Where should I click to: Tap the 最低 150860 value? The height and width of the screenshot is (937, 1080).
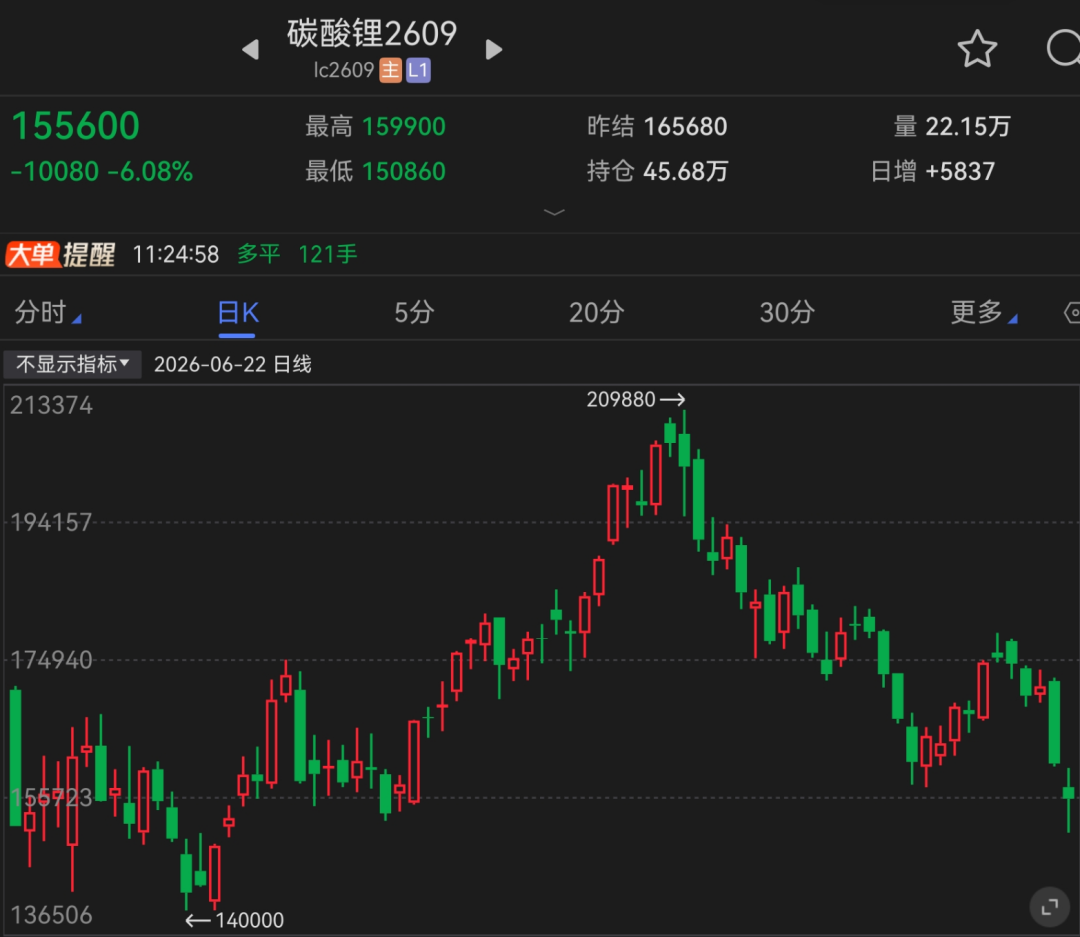pos(375,172)
